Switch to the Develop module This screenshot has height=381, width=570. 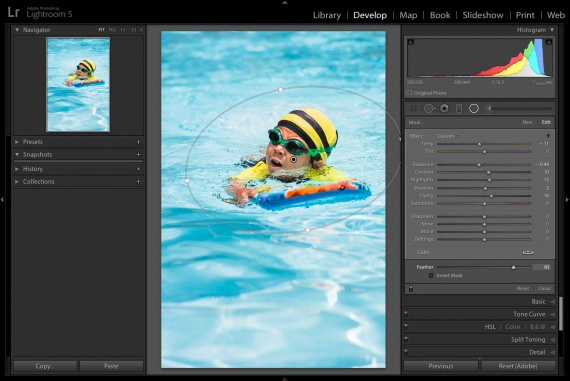point(370,15)
